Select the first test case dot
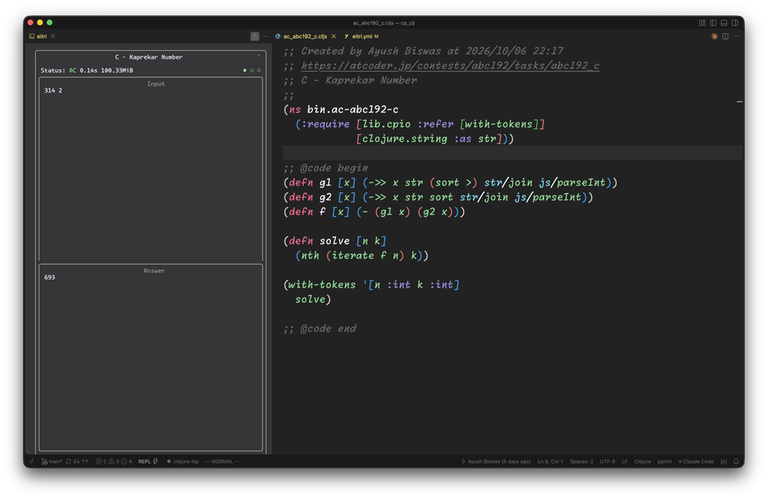Image resolution: width=768 pixels, height=499 pixels. [x=245, y=70]
